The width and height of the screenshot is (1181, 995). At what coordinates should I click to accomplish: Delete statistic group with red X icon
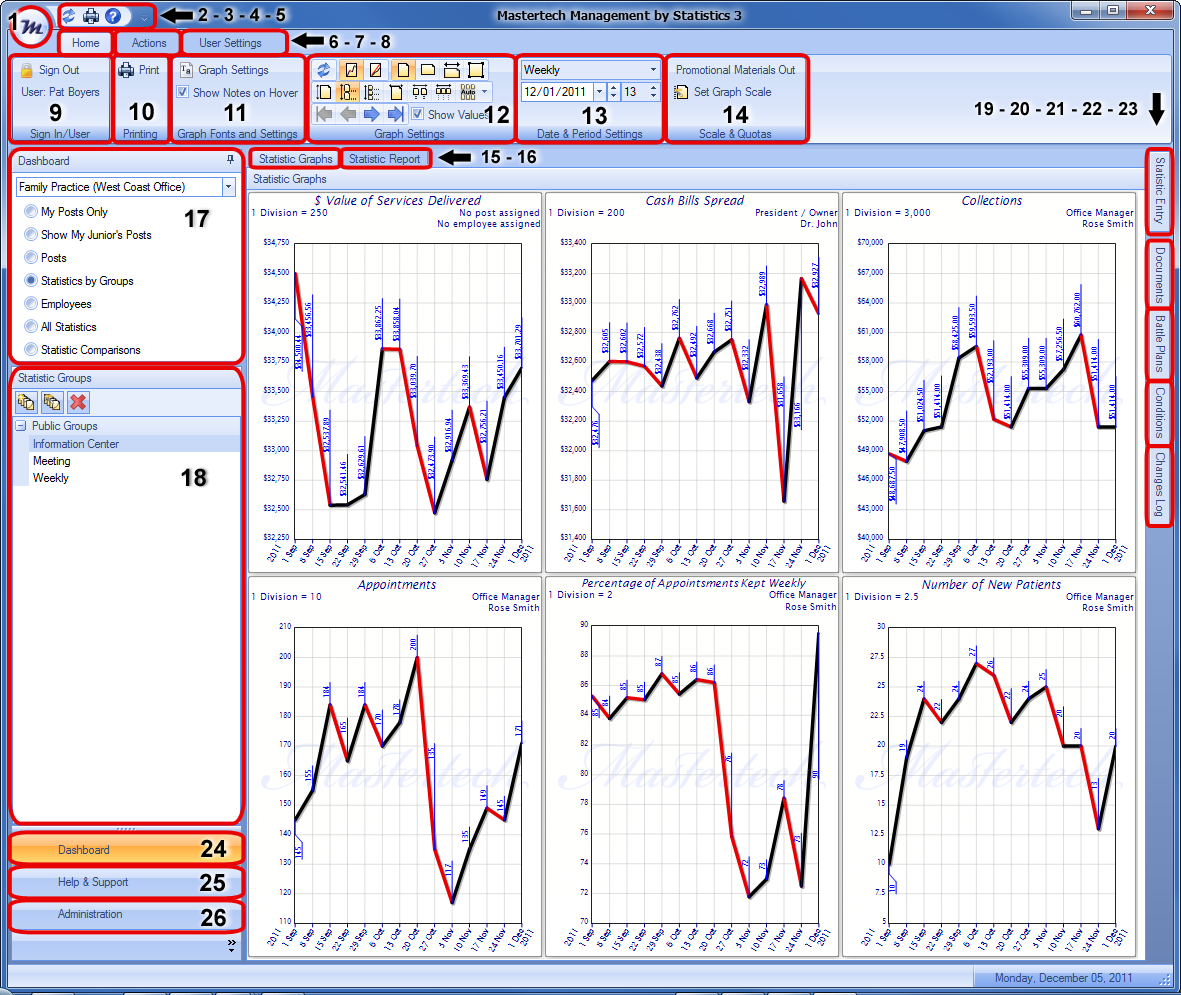78,402
